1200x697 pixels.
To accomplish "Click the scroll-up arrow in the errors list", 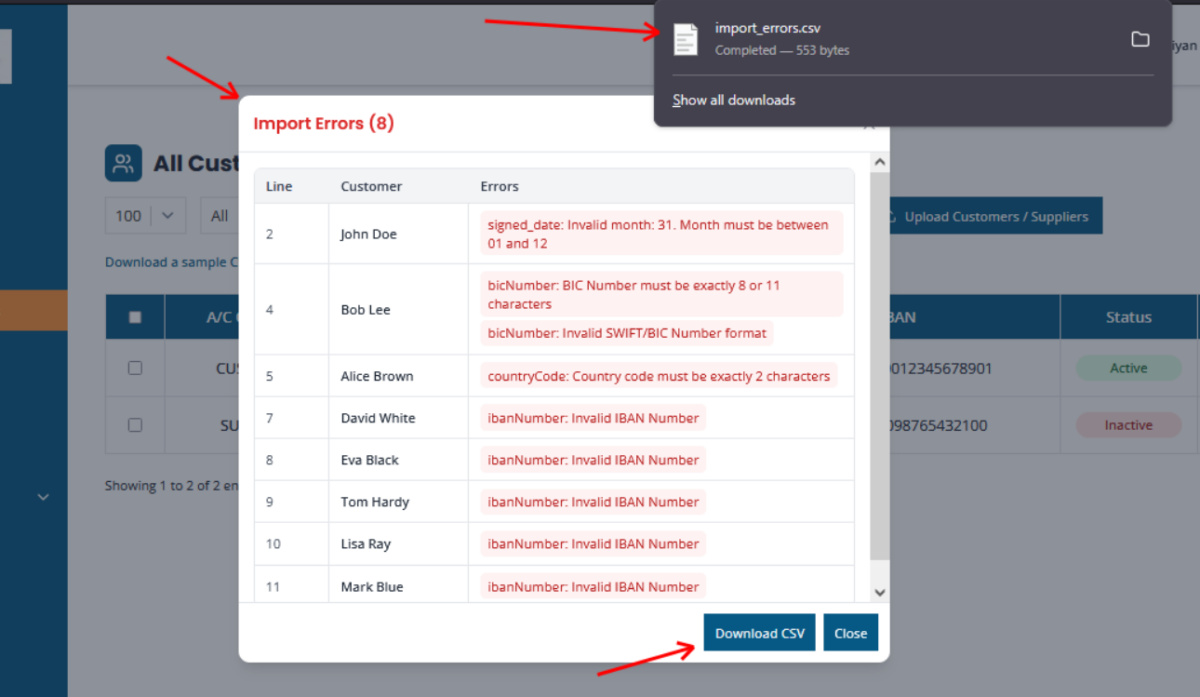I will click(x=878, y=160).
